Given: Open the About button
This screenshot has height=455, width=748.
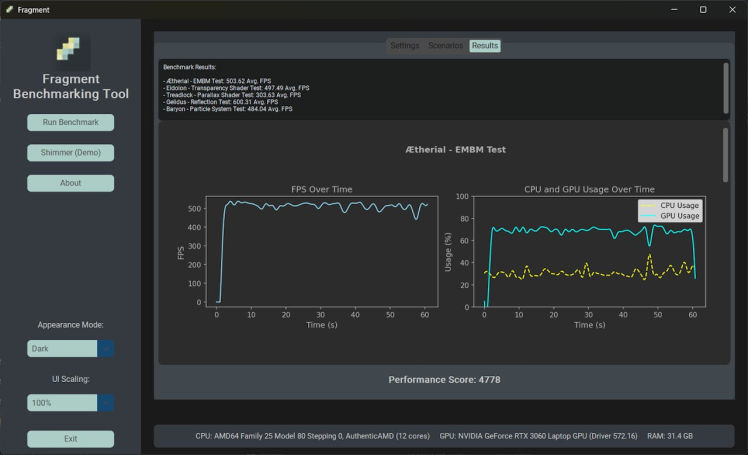Looking at the screenshot, I should point(70,183).
